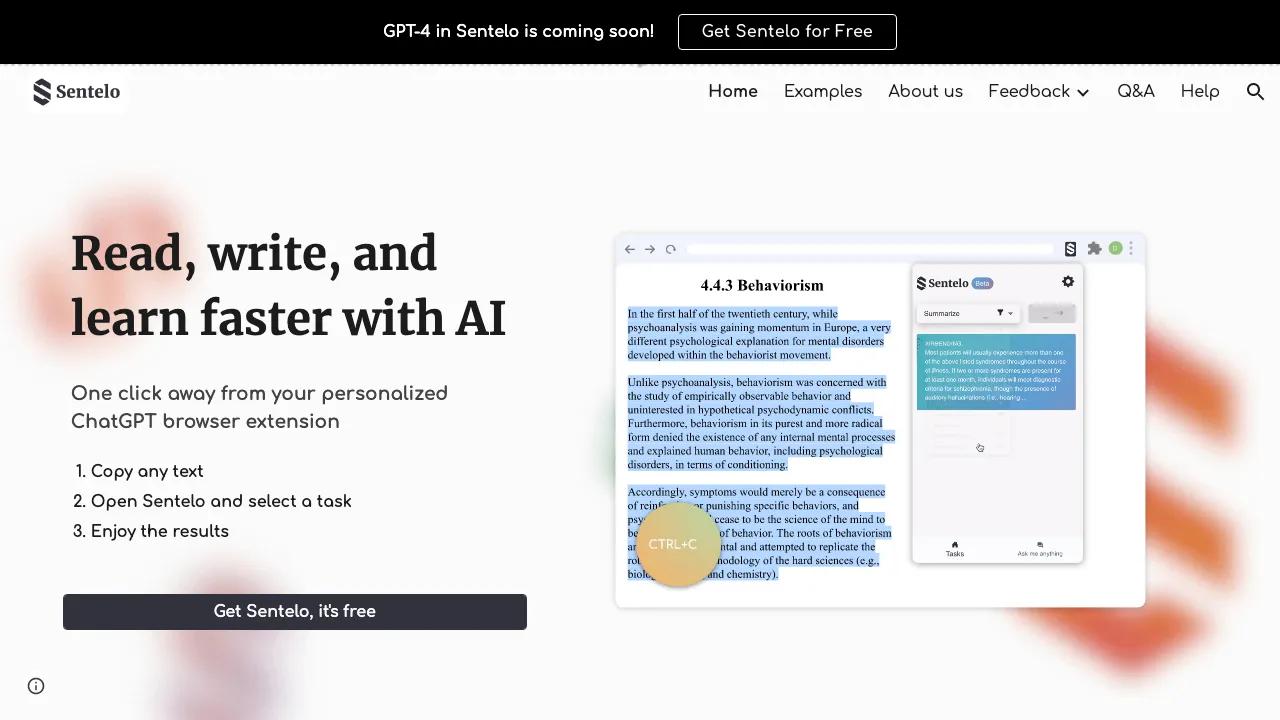1280x720 pixels.
Task: Open the Examples page
Action: click(823, 92)
